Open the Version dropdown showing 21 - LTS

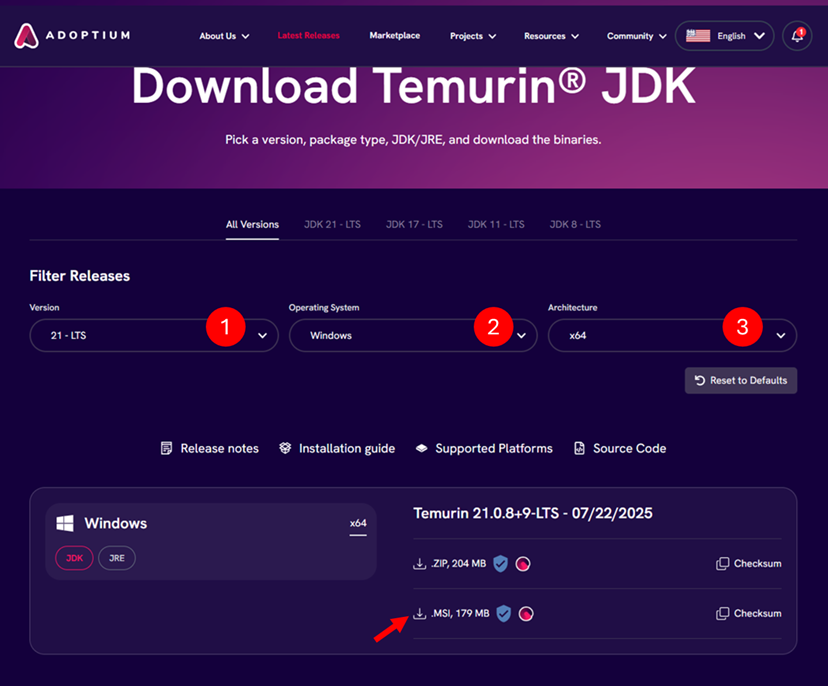click(154, 335)
